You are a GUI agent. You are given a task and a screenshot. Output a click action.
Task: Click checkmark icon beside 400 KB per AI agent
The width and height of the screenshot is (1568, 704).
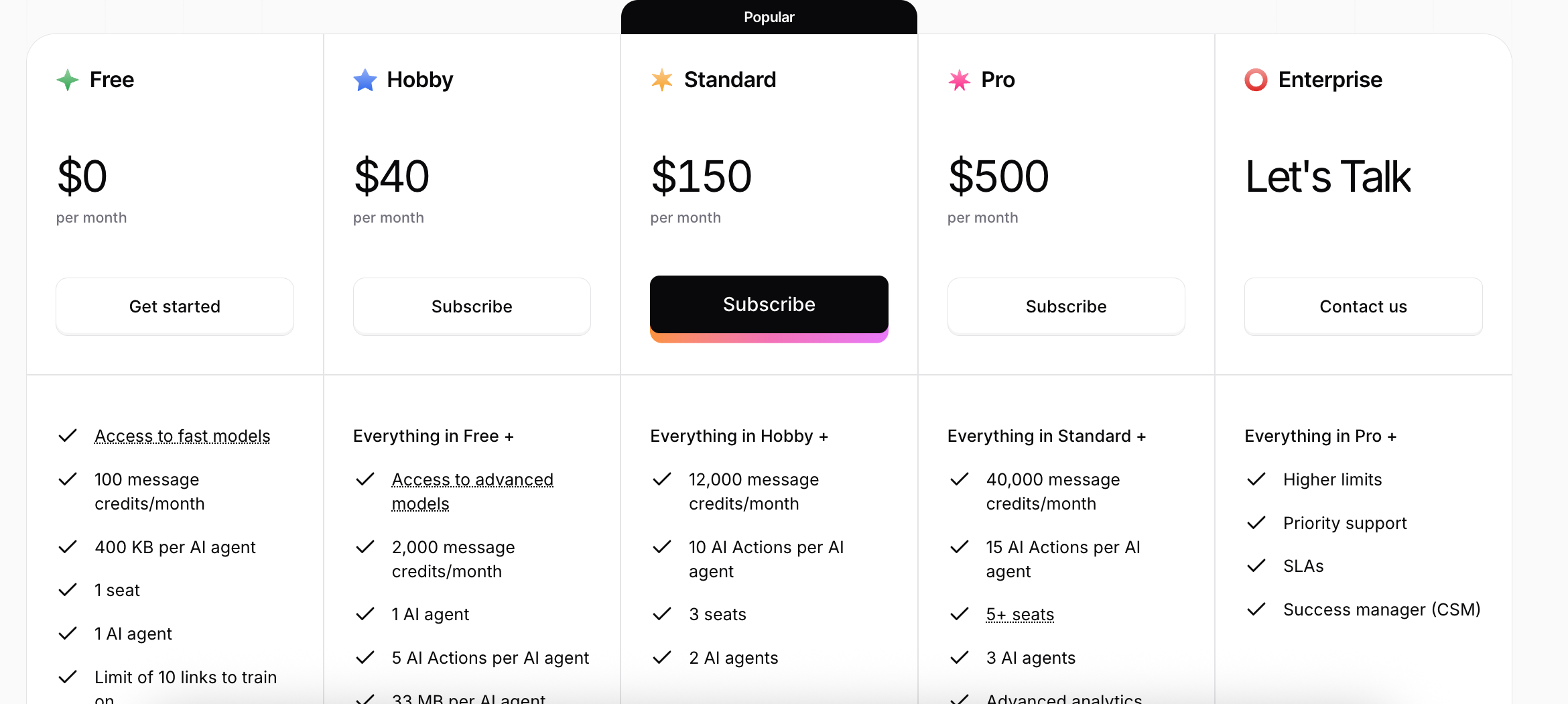[68, 547]
